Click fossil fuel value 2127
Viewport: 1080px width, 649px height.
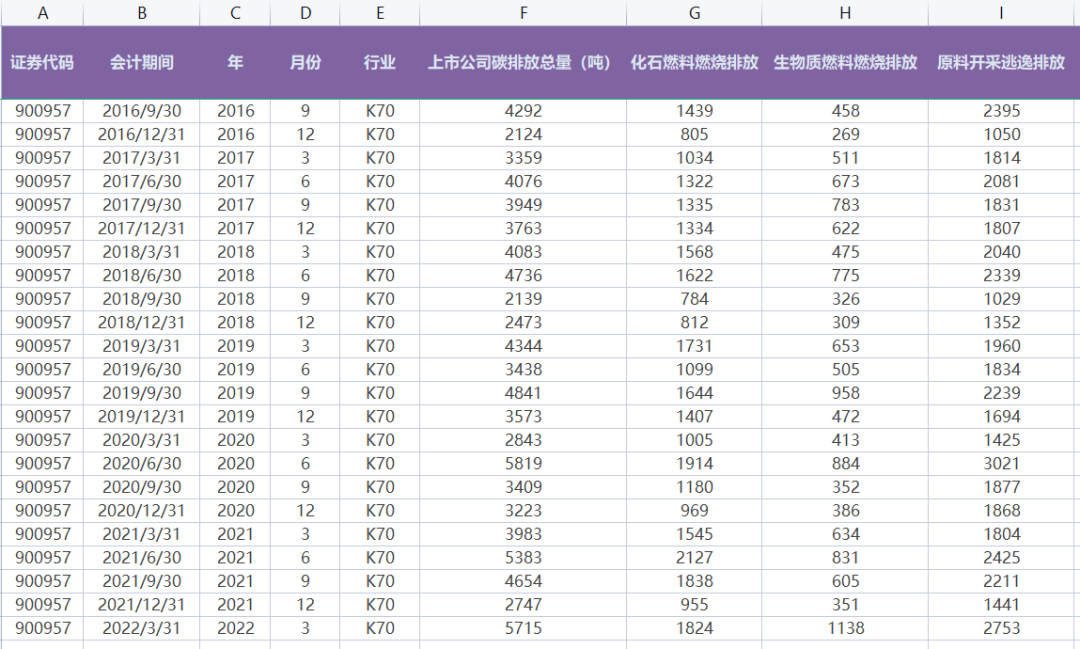coord(694,557)
